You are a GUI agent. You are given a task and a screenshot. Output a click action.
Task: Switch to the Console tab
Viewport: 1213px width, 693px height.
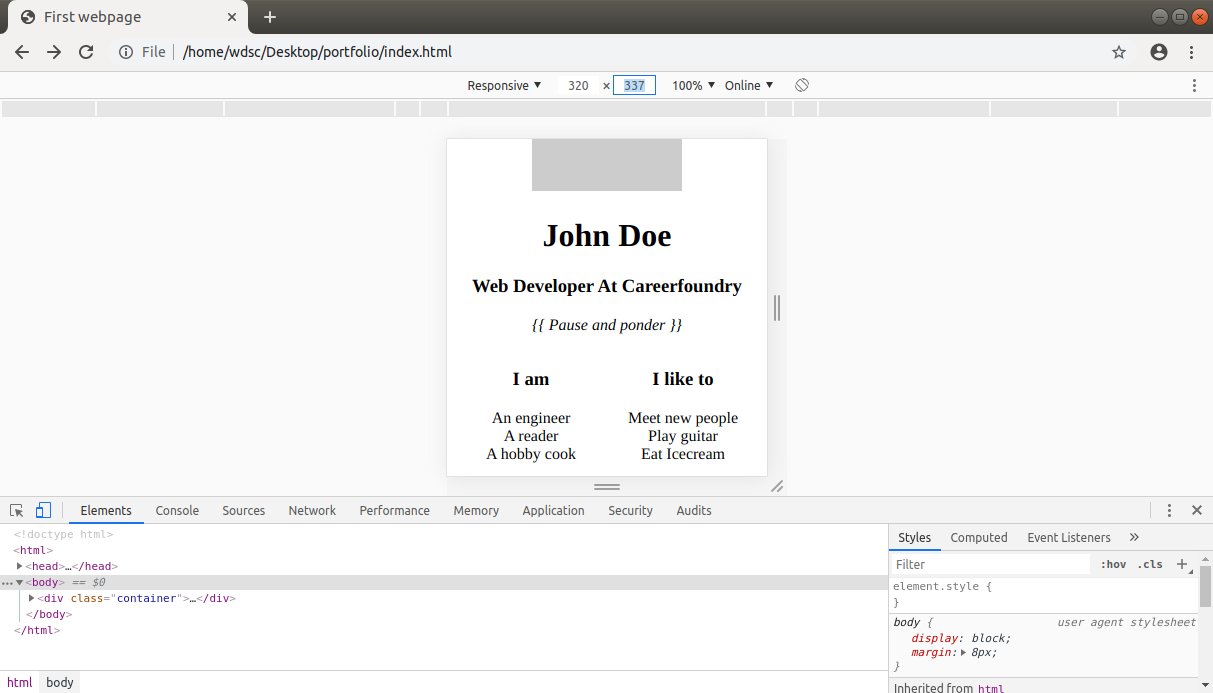[177, 510]
